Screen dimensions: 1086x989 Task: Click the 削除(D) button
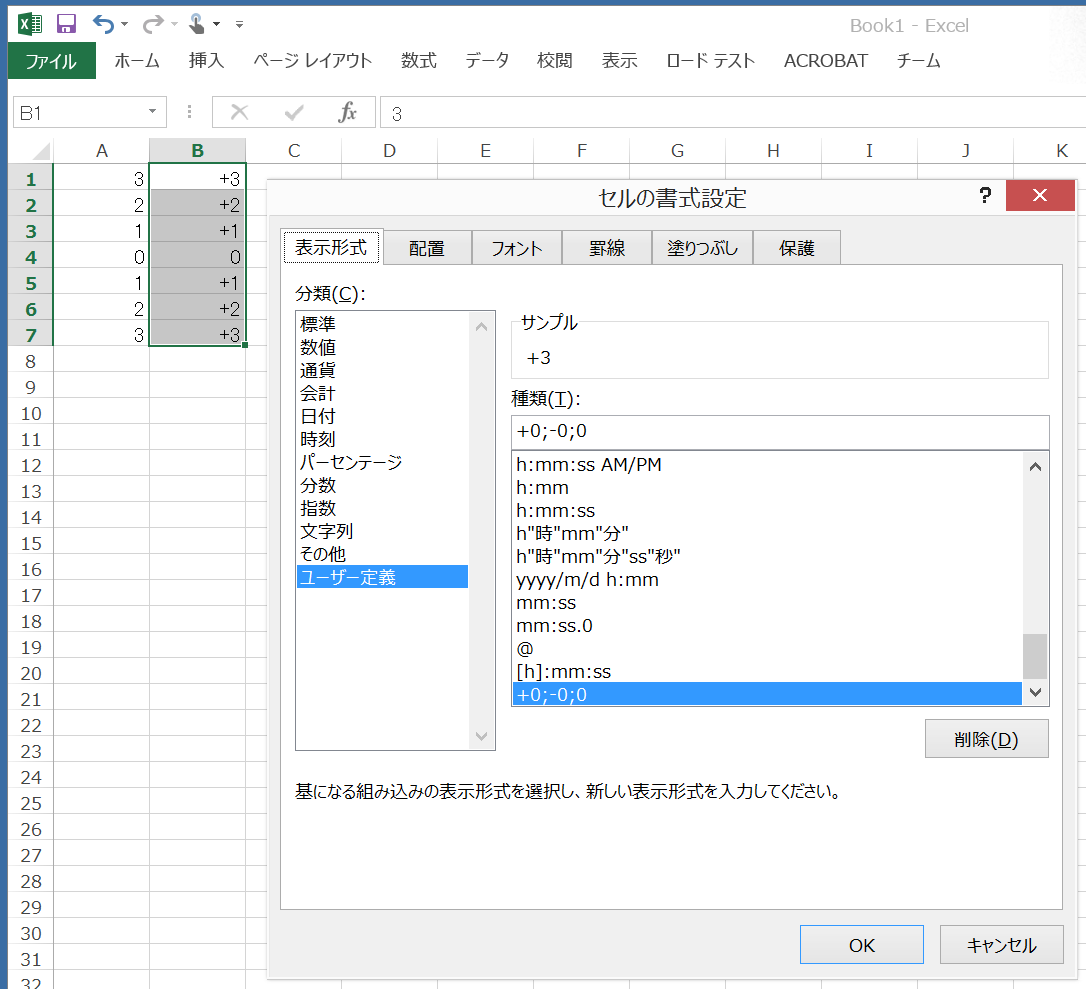[986, 739]
